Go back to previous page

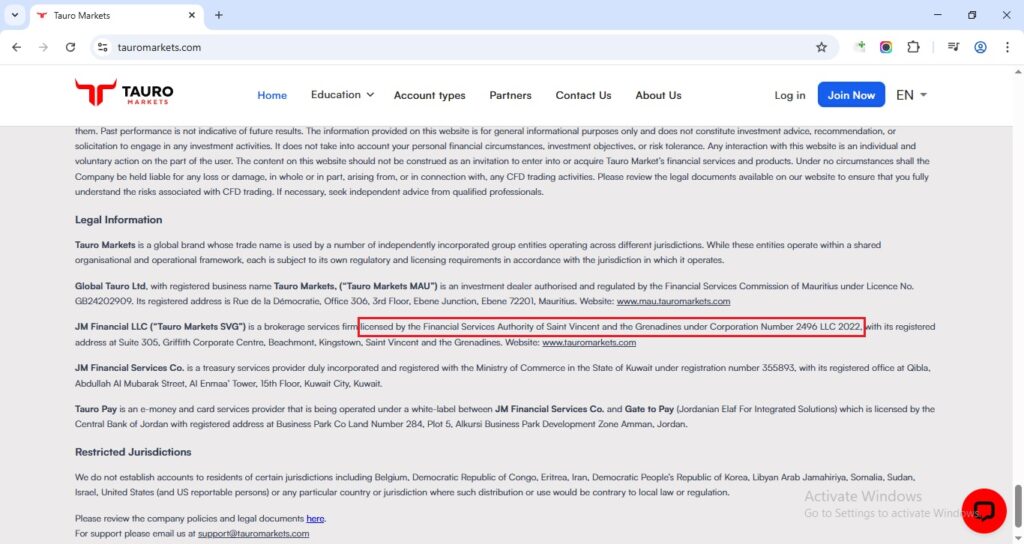[x=17, y=47]
